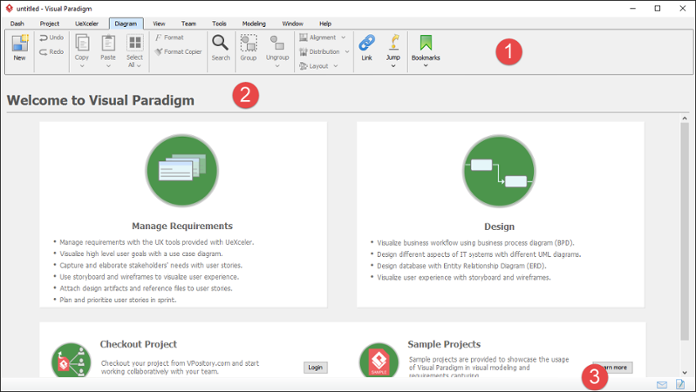The image size is (696, 392).
Task: Click the Jump icon
Action: click(394, 43)
